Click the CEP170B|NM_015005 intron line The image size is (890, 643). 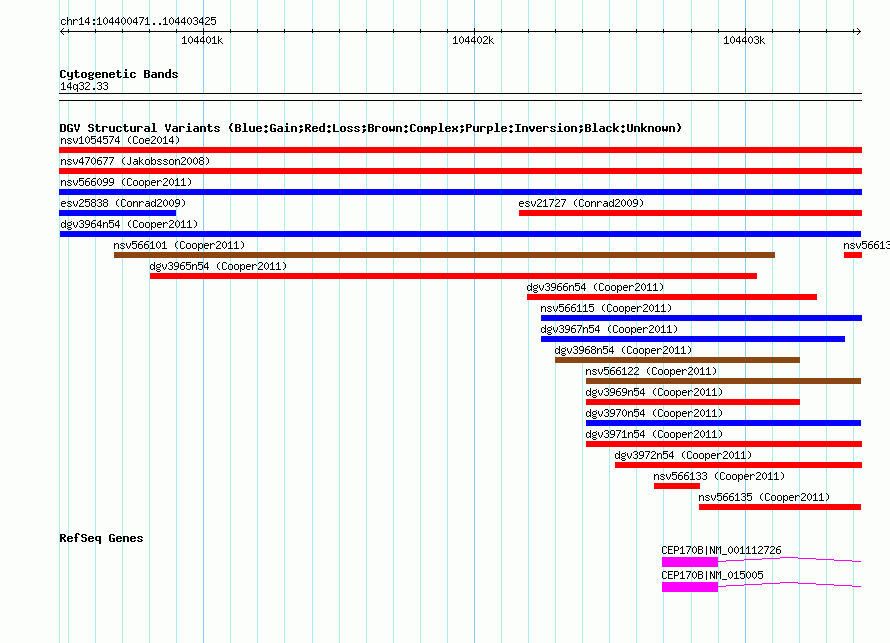[x=790, y=585]
